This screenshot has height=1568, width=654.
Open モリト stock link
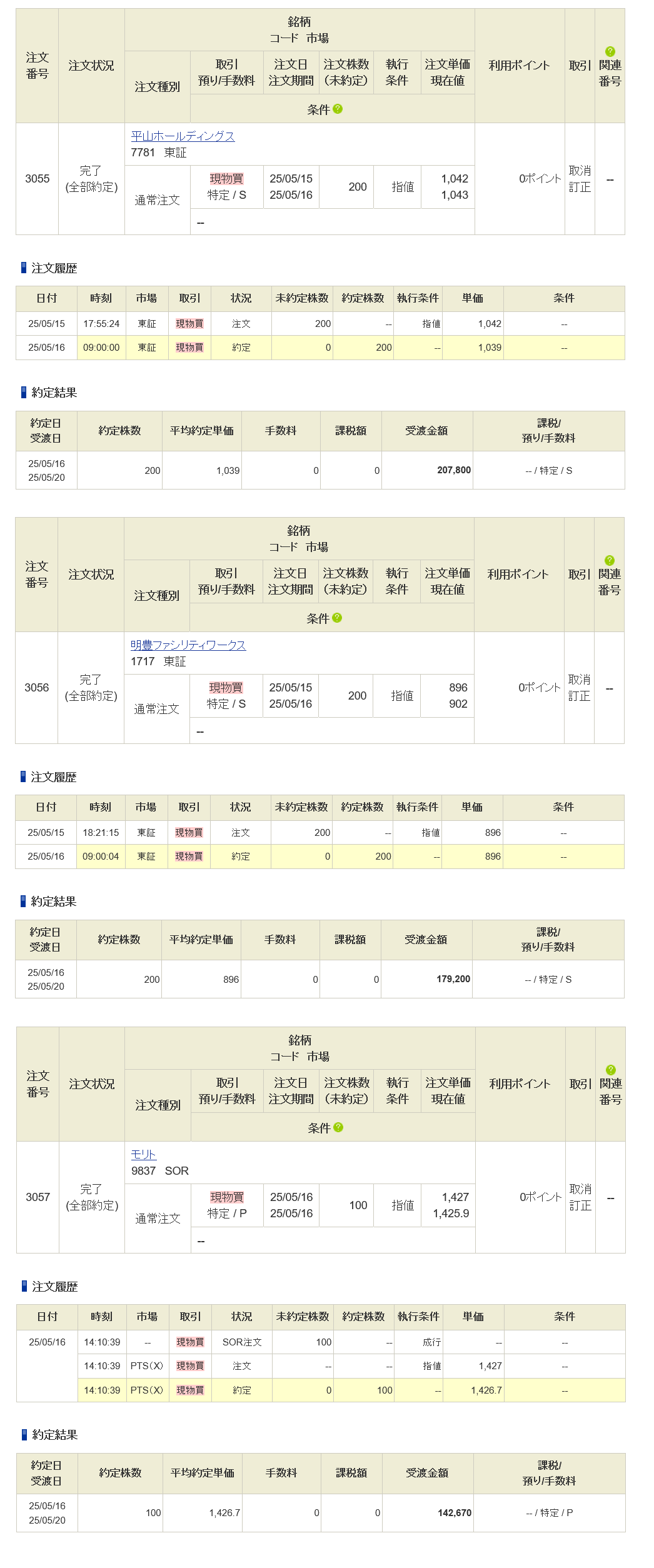(x=143, y=1155)
